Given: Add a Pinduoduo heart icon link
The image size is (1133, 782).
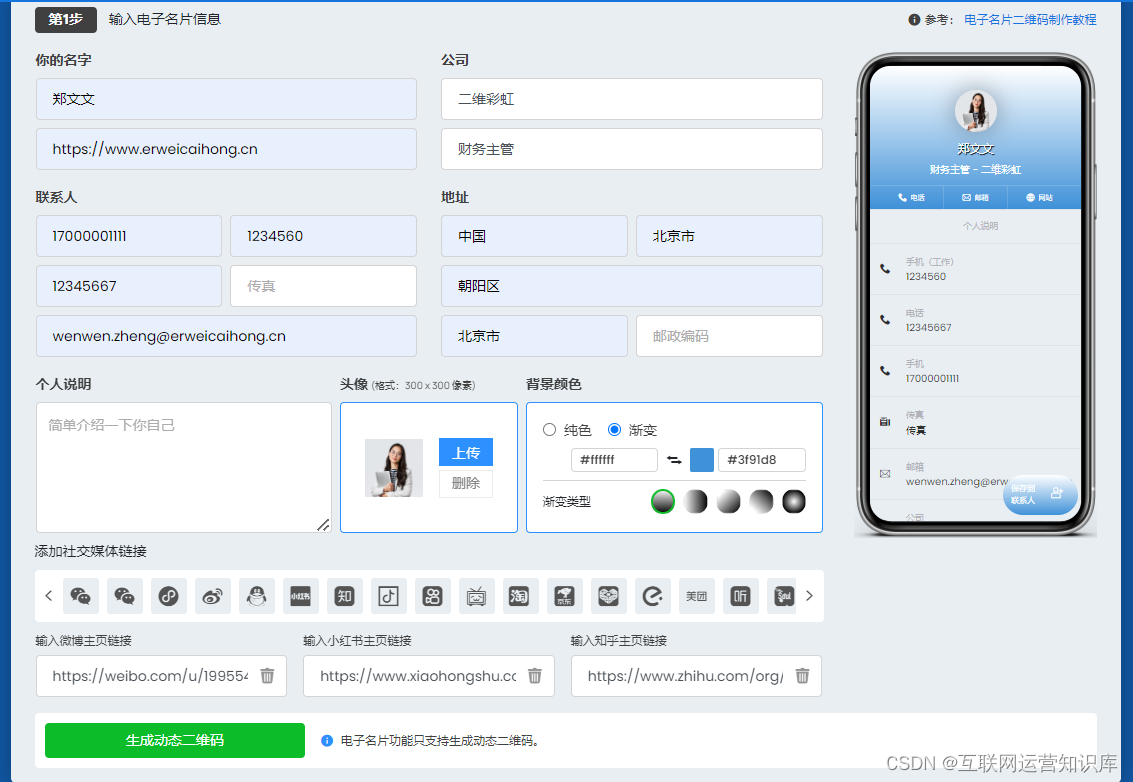Looking at the screenshot, I should (x=608, y=596).
